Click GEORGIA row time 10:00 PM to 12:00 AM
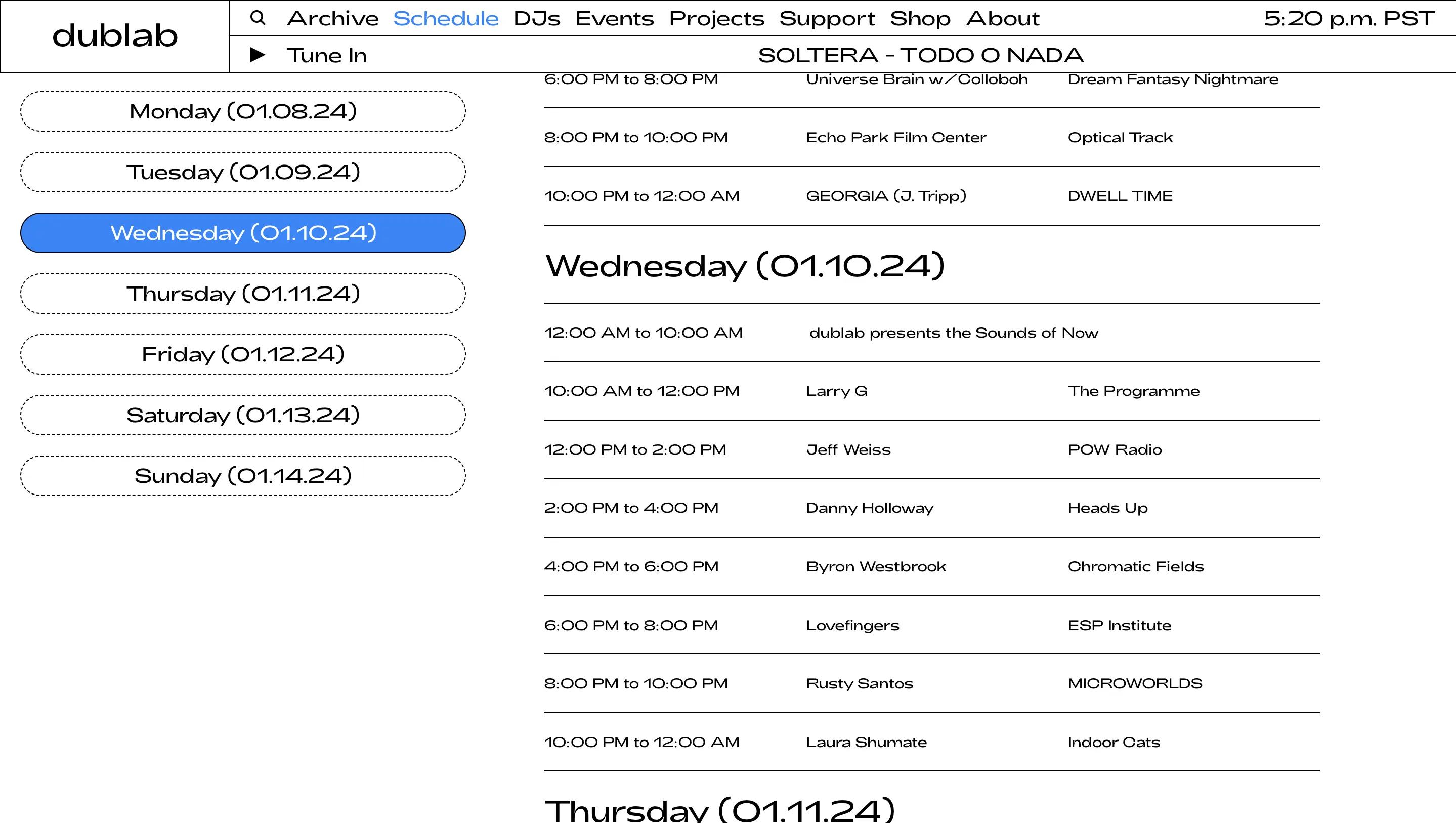1456x823 pixels. [x=641, y=196]
